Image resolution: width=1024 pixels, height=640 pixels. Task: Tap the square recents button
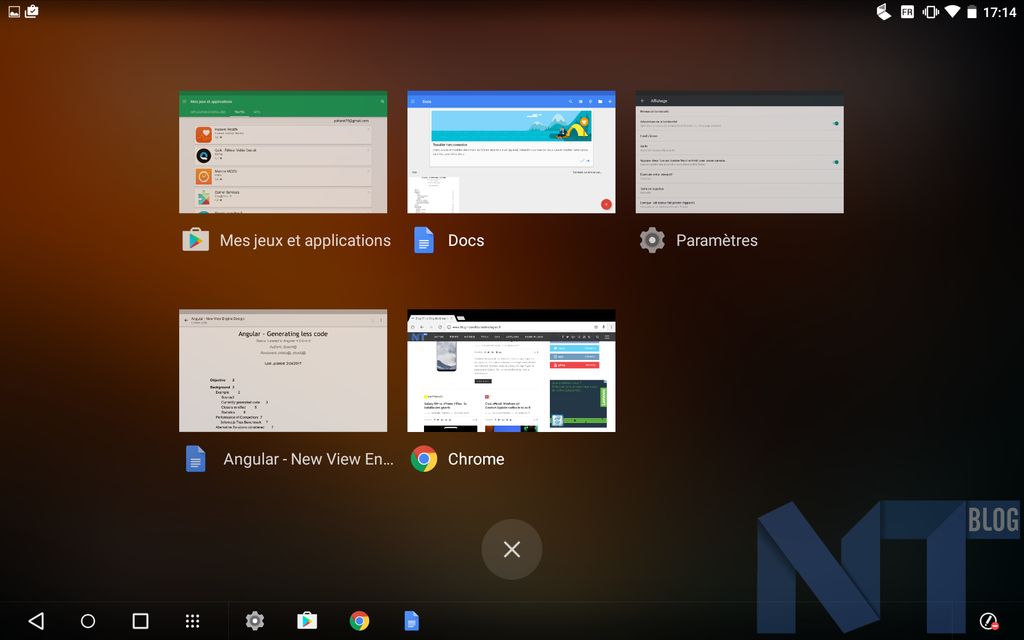tap(140, 621)
